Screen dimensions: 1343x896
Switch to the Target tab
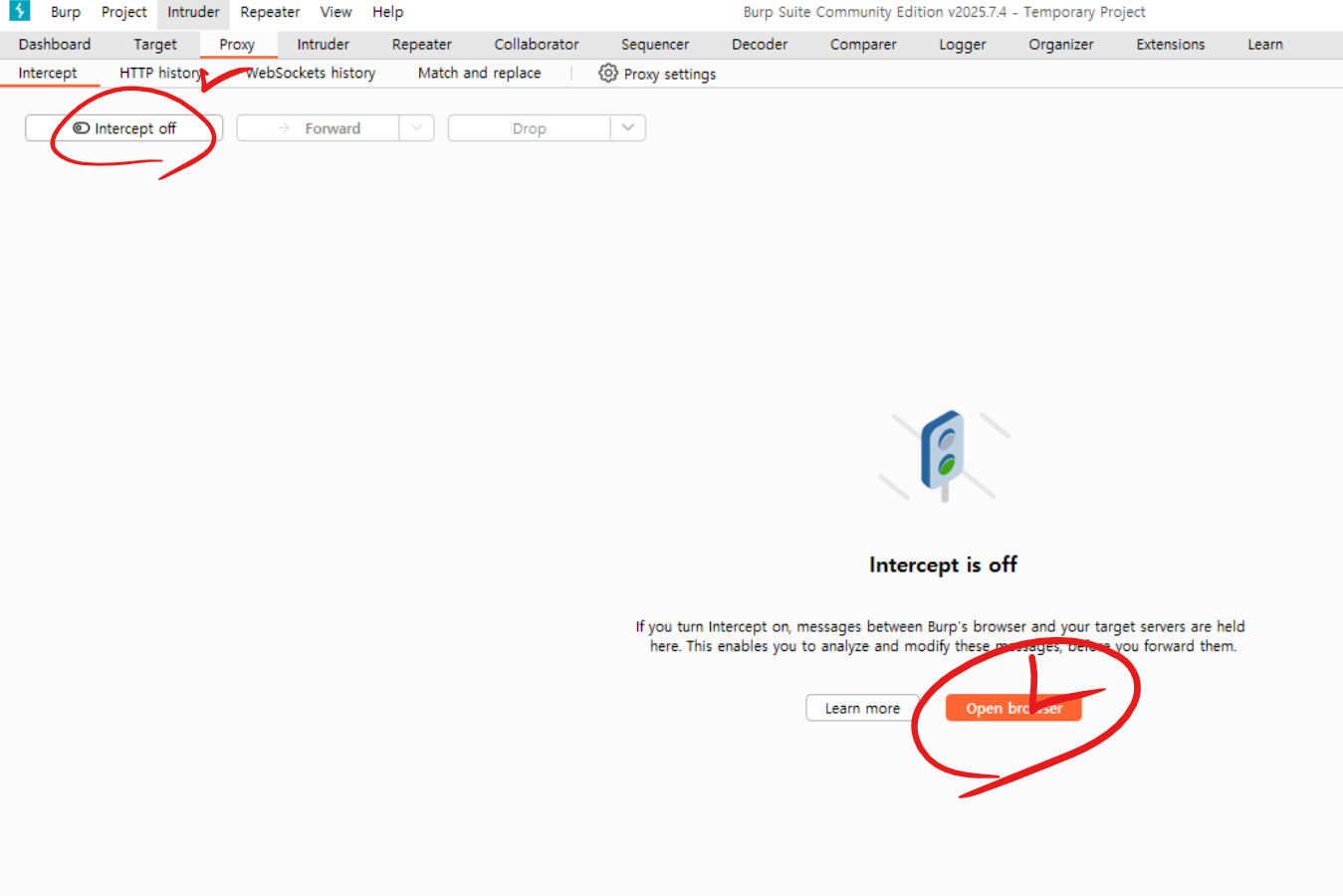click(x=155, y=44)
